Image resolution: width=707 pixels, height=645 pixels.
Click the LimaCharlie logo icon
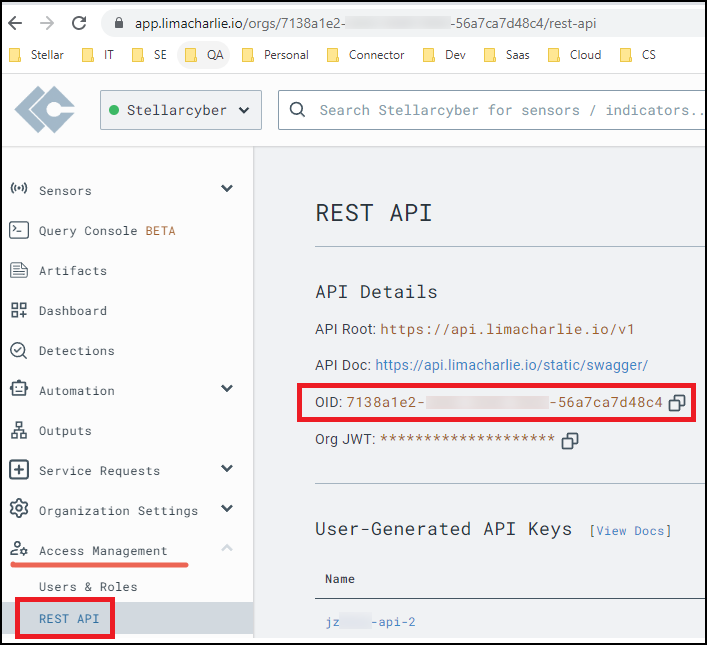point(45,110)
